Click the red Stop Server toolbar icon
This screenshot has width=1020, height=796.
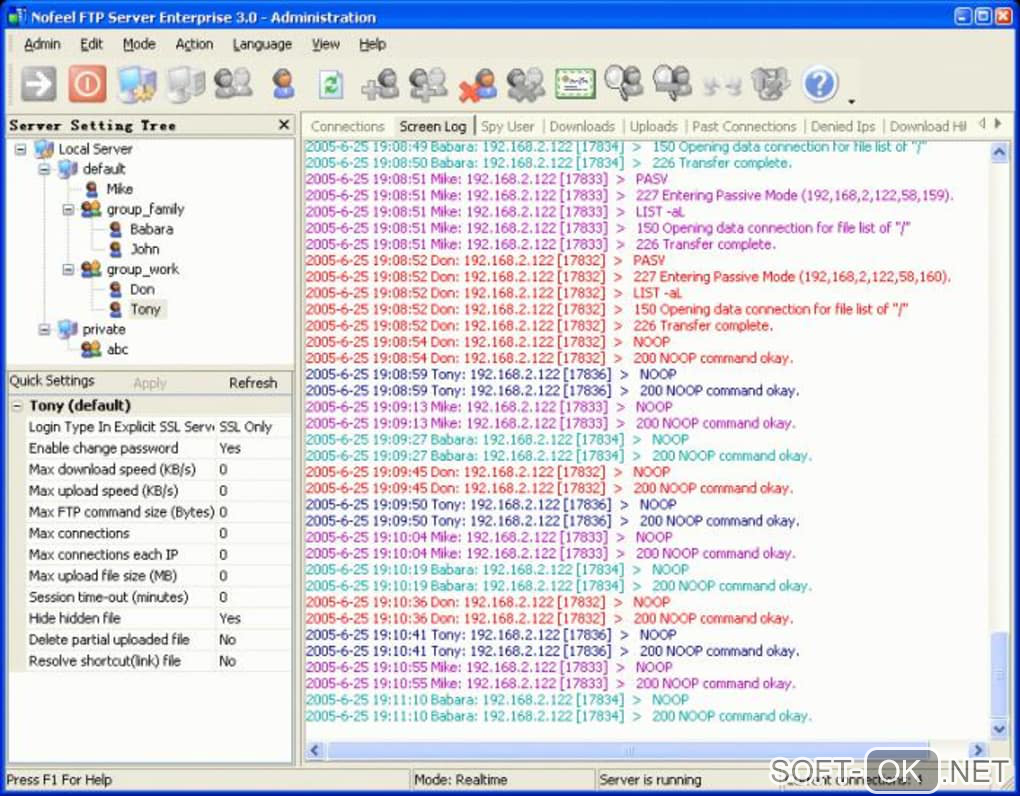pos(88,84)
